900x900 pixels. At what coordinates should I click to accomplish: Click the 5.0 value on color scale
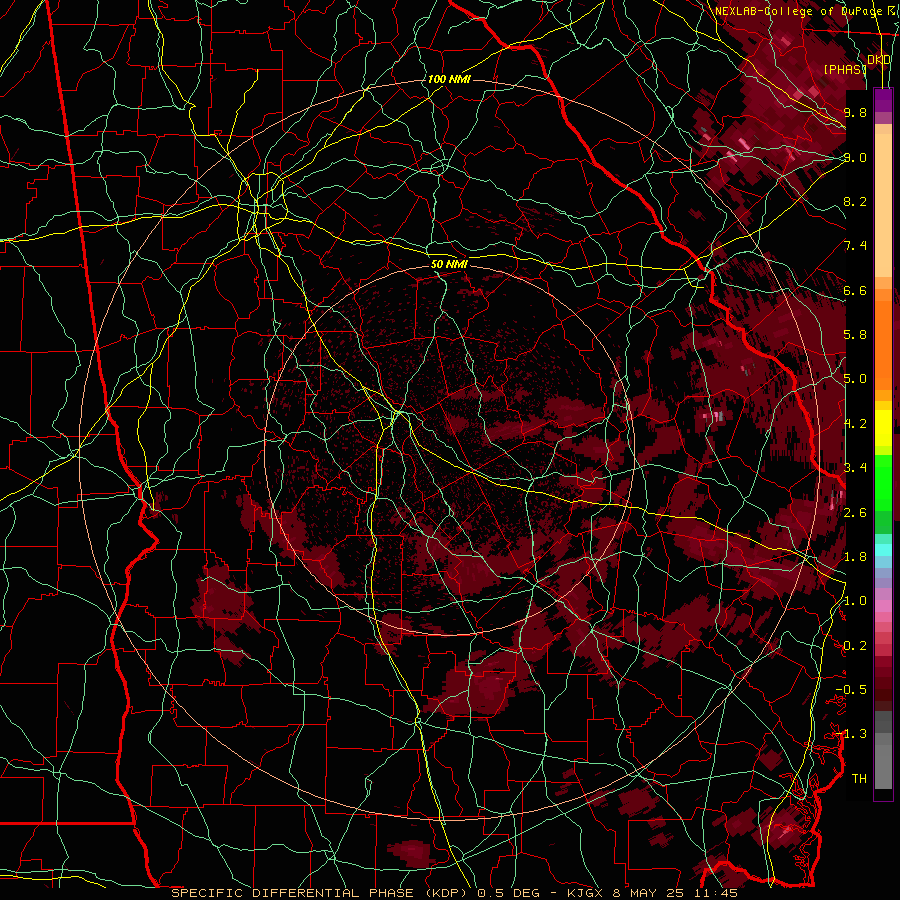coord(855,379)
